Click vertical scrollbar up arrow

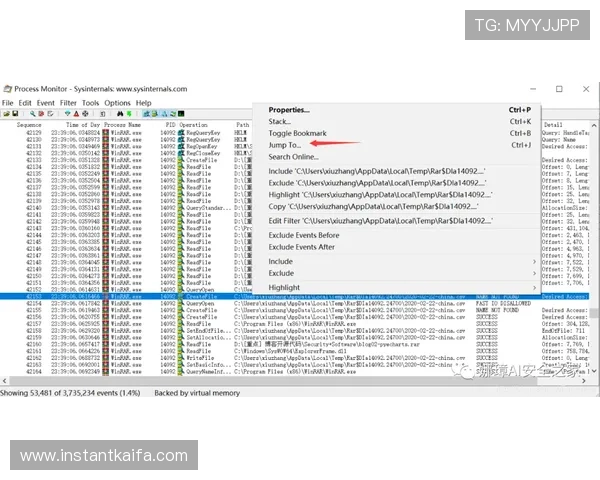click(x=594, y=125)
